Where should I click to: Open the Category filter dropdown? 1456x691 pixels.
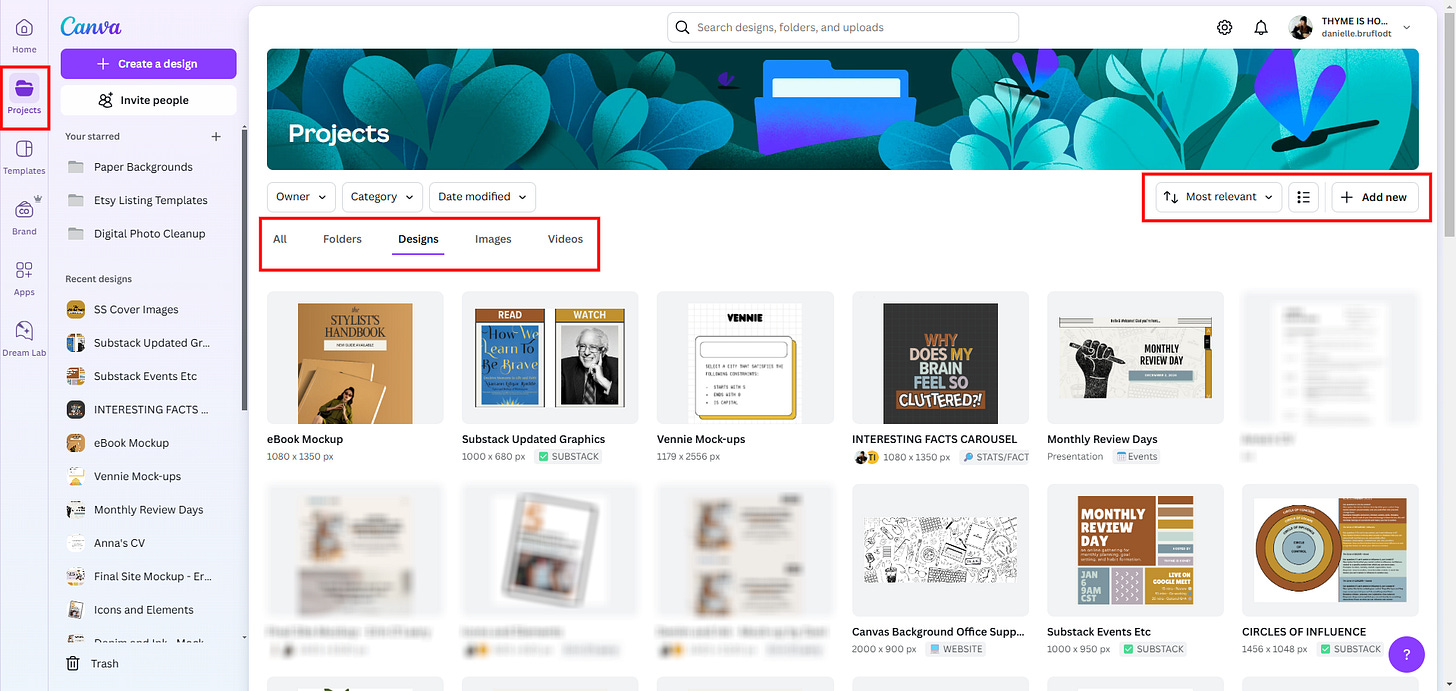382,197
